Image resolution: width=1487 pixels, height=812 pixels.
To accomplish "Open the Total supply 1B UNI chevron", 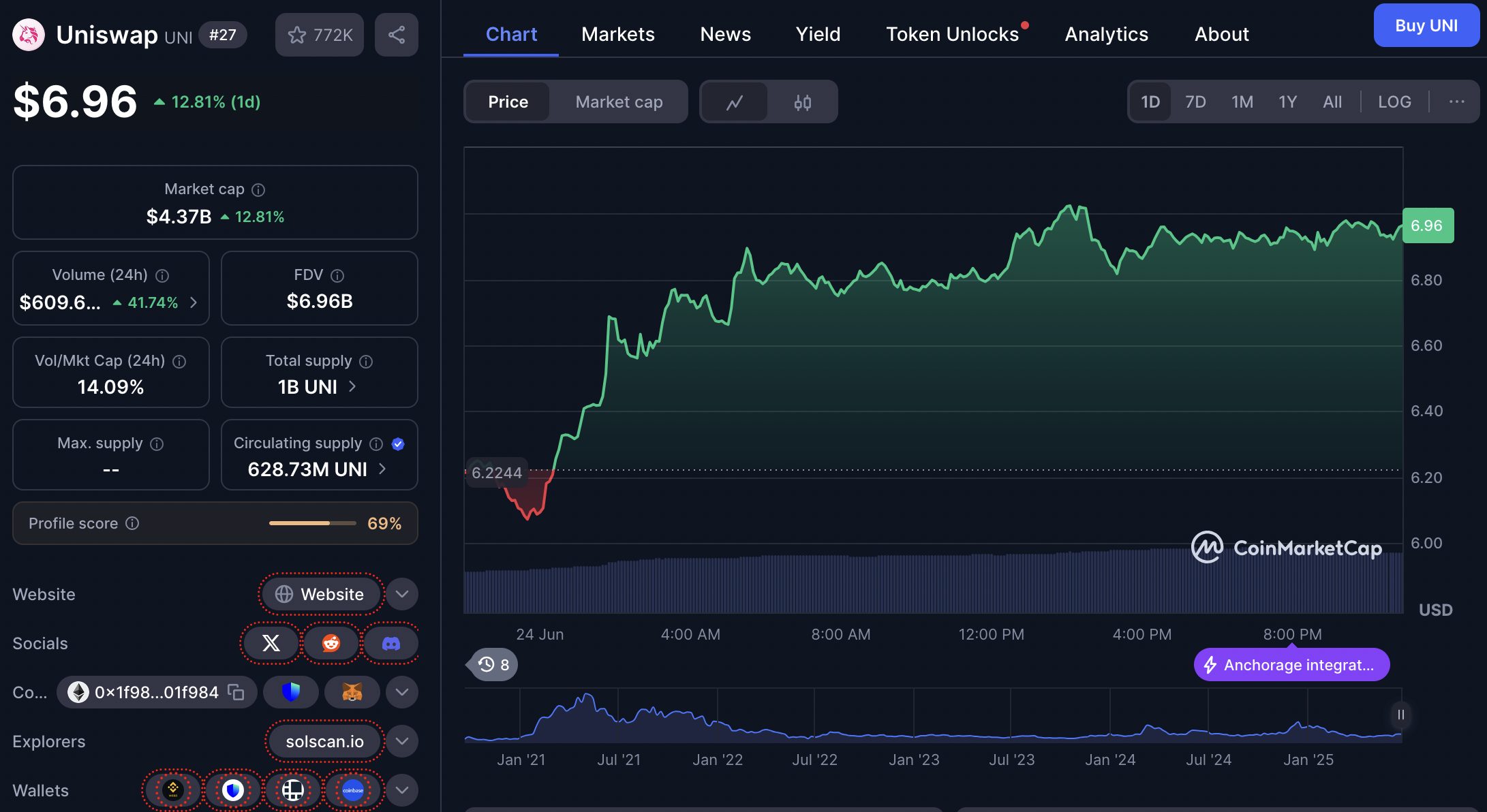I will point(352,386).
